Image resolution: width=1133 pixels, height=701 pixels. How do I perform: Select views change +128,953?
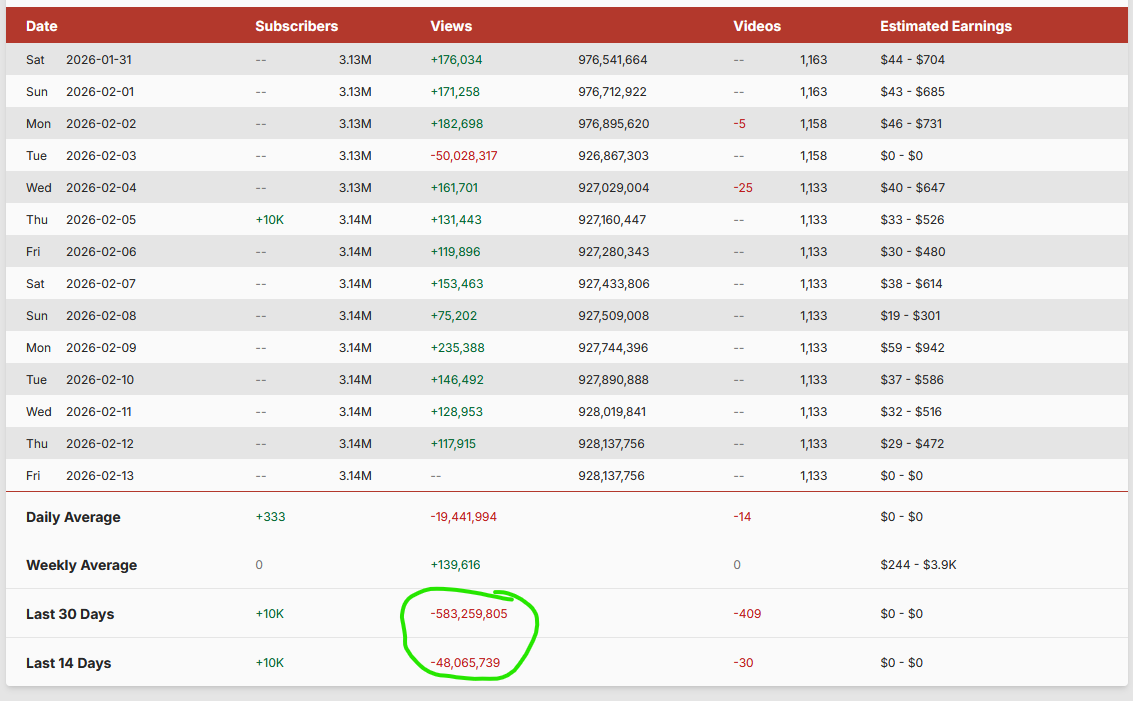(457, 411)
